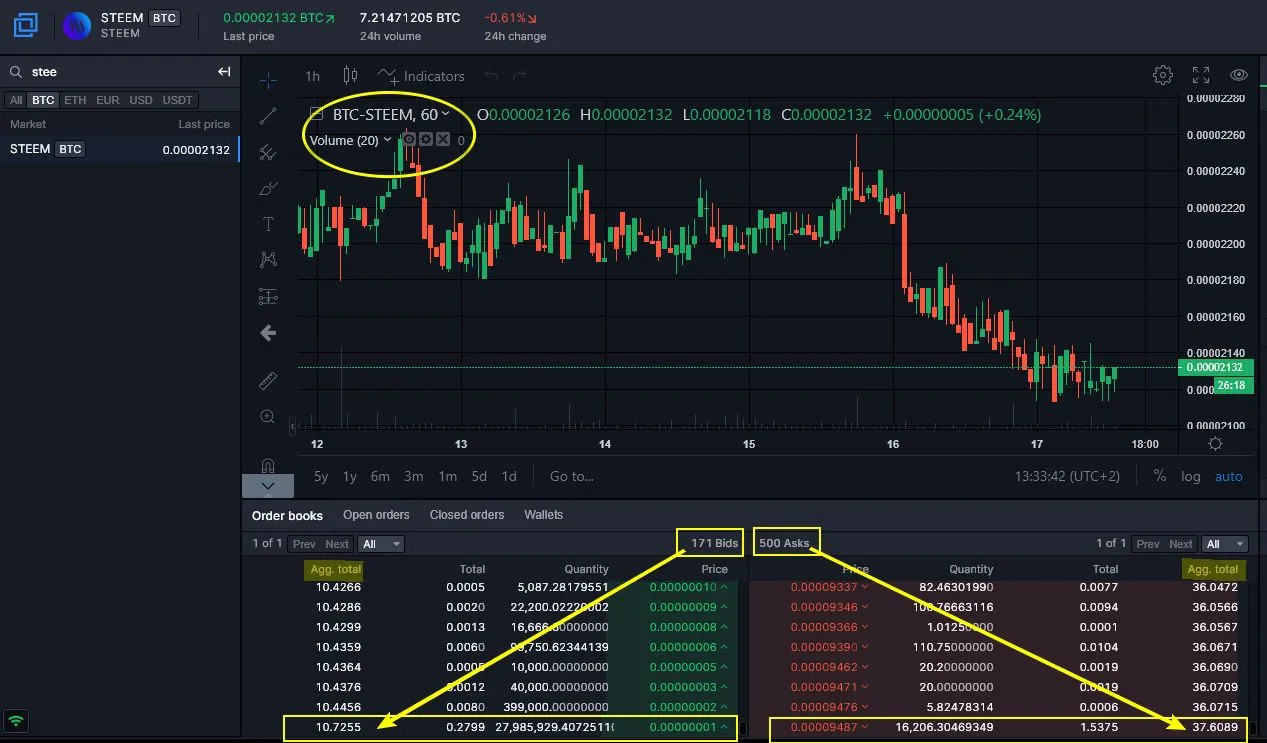The height and width of the screenshot is (743, 1267).
Task: Select the ruler measure tool
Action: pyautogui.click(x=268, y=380)
